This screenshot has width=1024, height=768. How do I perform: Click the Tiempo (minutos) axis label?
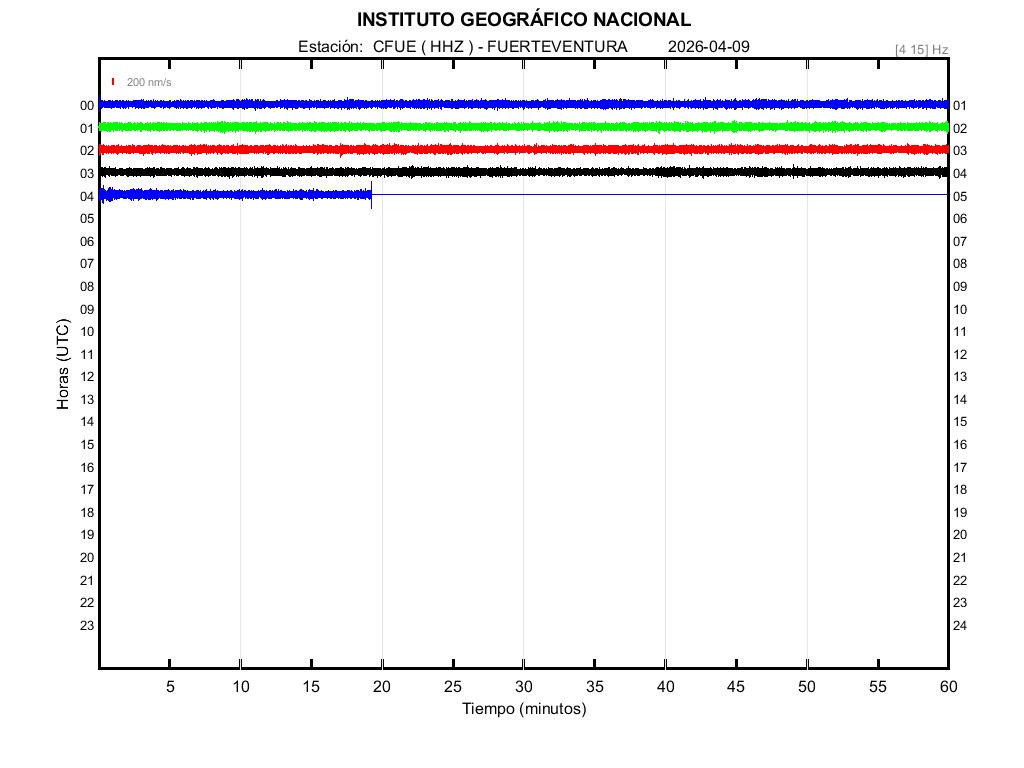click(523, 709)
